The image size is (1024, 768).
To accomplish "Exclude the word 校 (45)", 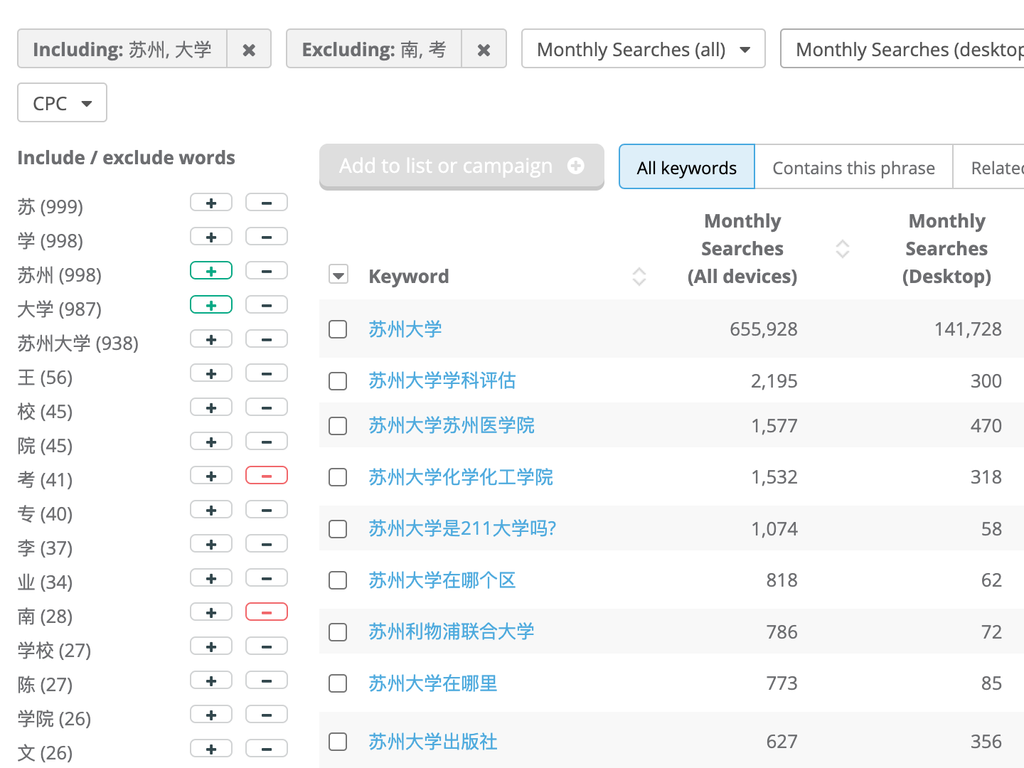I will (266, 407).
